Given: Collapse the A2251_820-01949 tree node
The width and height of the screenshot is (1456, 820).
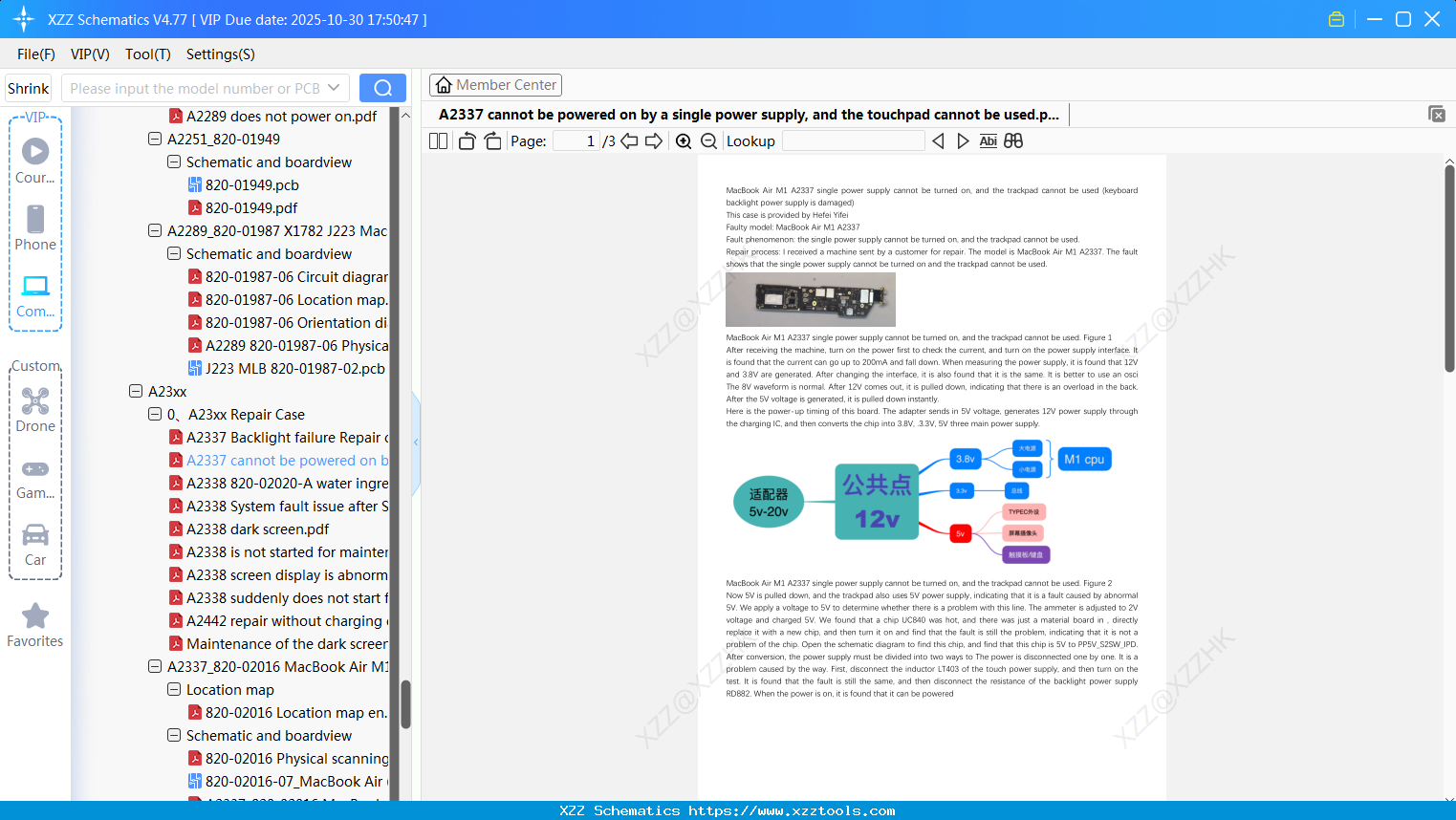Looking at the screenshot, I should tap(155, 139).
